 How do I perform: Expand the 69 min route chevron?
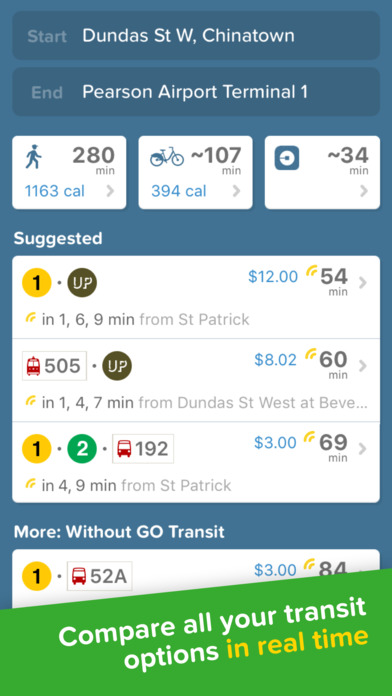click(x=363, y=449)
